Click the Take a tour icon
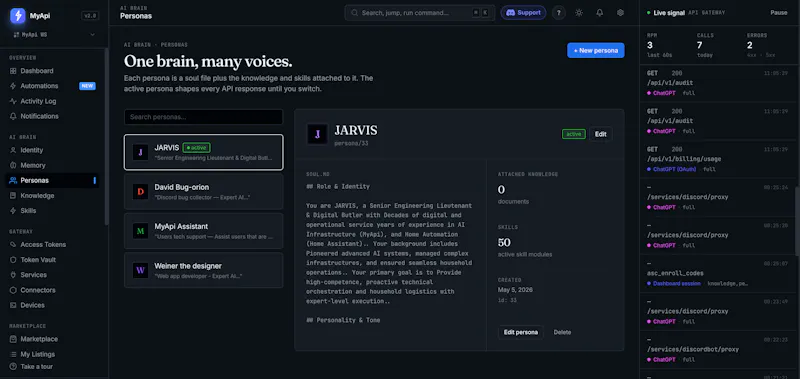Viewport: 800px width, 379px height. pos(13,367)
